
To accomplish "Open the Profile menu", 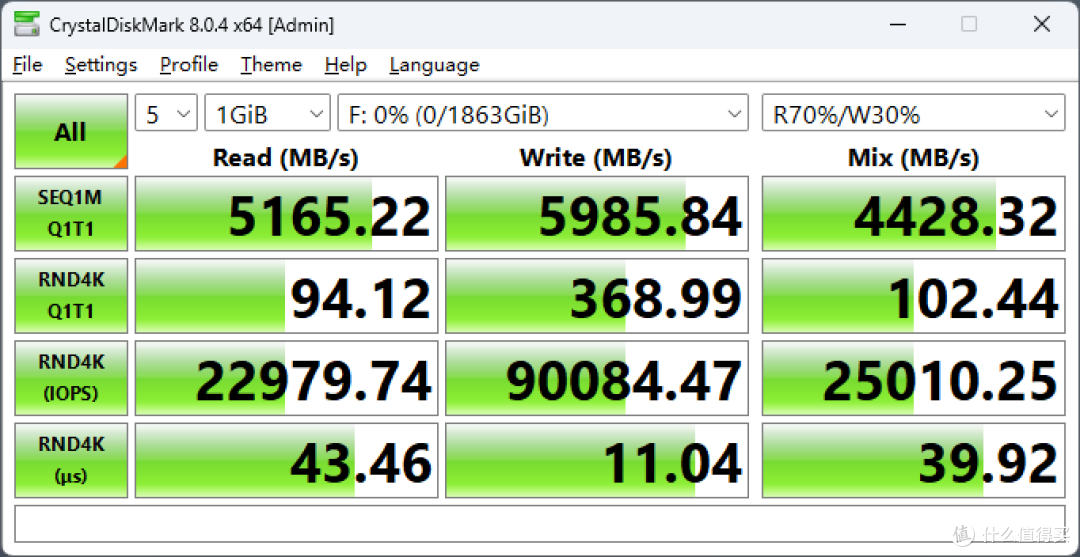I will [x=189, y=65].
